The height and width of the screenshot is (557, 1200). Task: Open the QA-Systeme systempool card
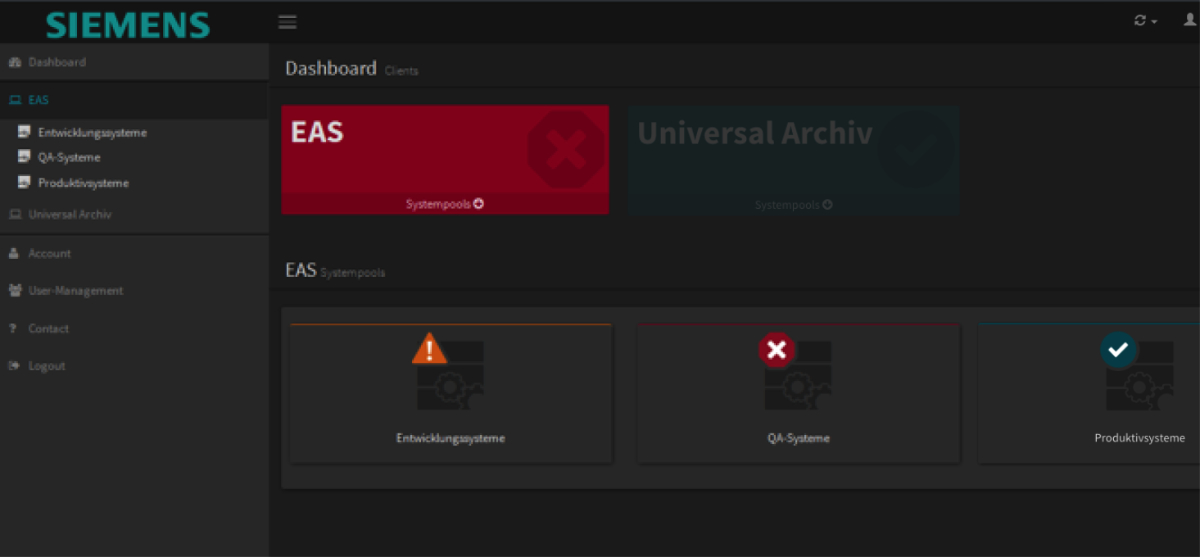[798, 393]
